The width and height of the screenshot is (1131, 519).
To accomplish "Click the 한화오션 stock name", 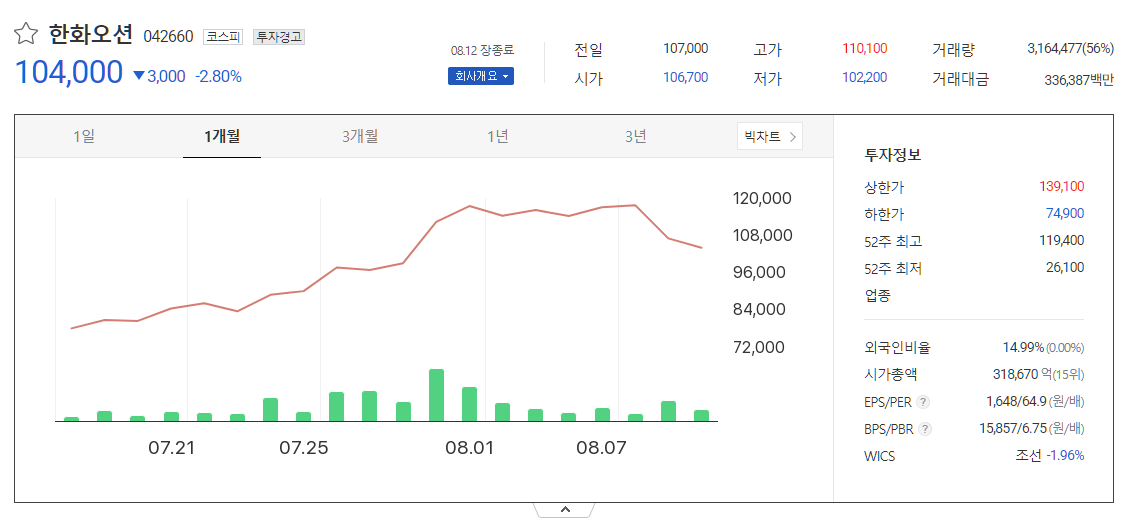I will pos(92,33).
